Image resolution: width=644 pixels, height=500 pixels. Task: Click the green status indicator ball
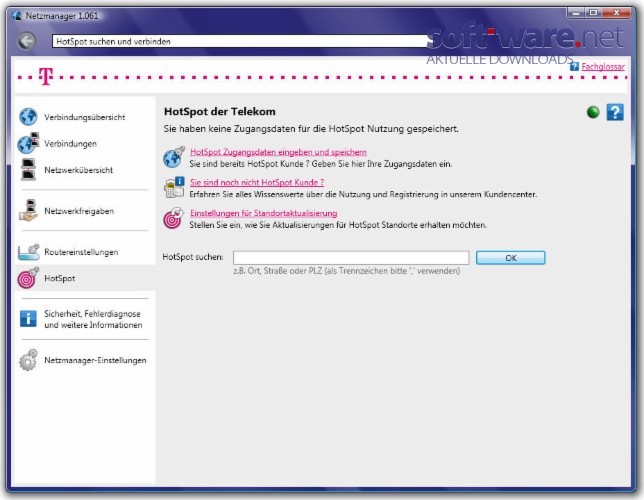tap(593, 112)
